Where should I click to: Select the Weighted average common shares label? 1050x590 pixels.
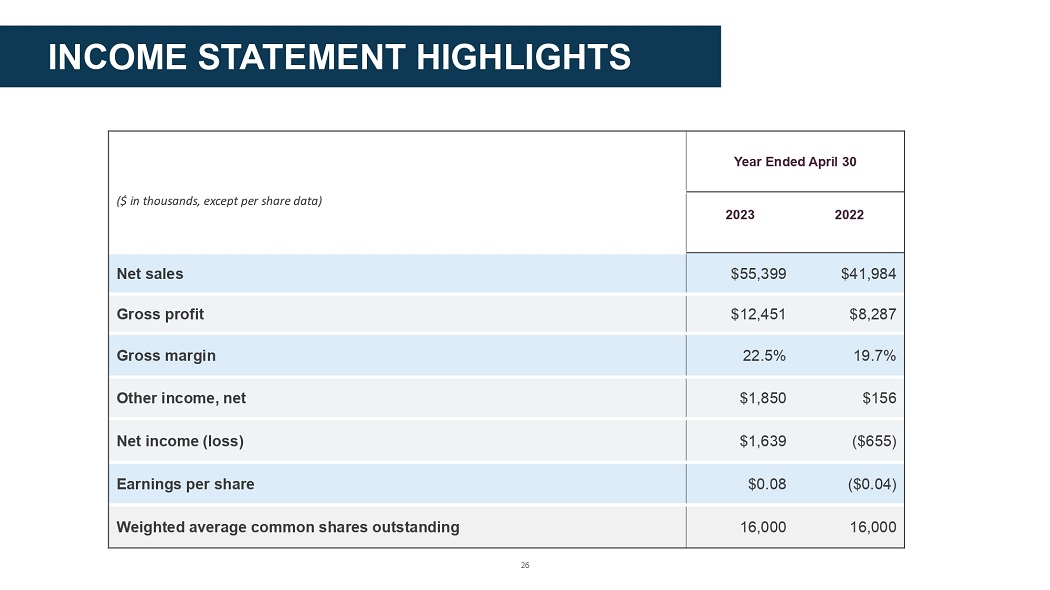point(288,527)
